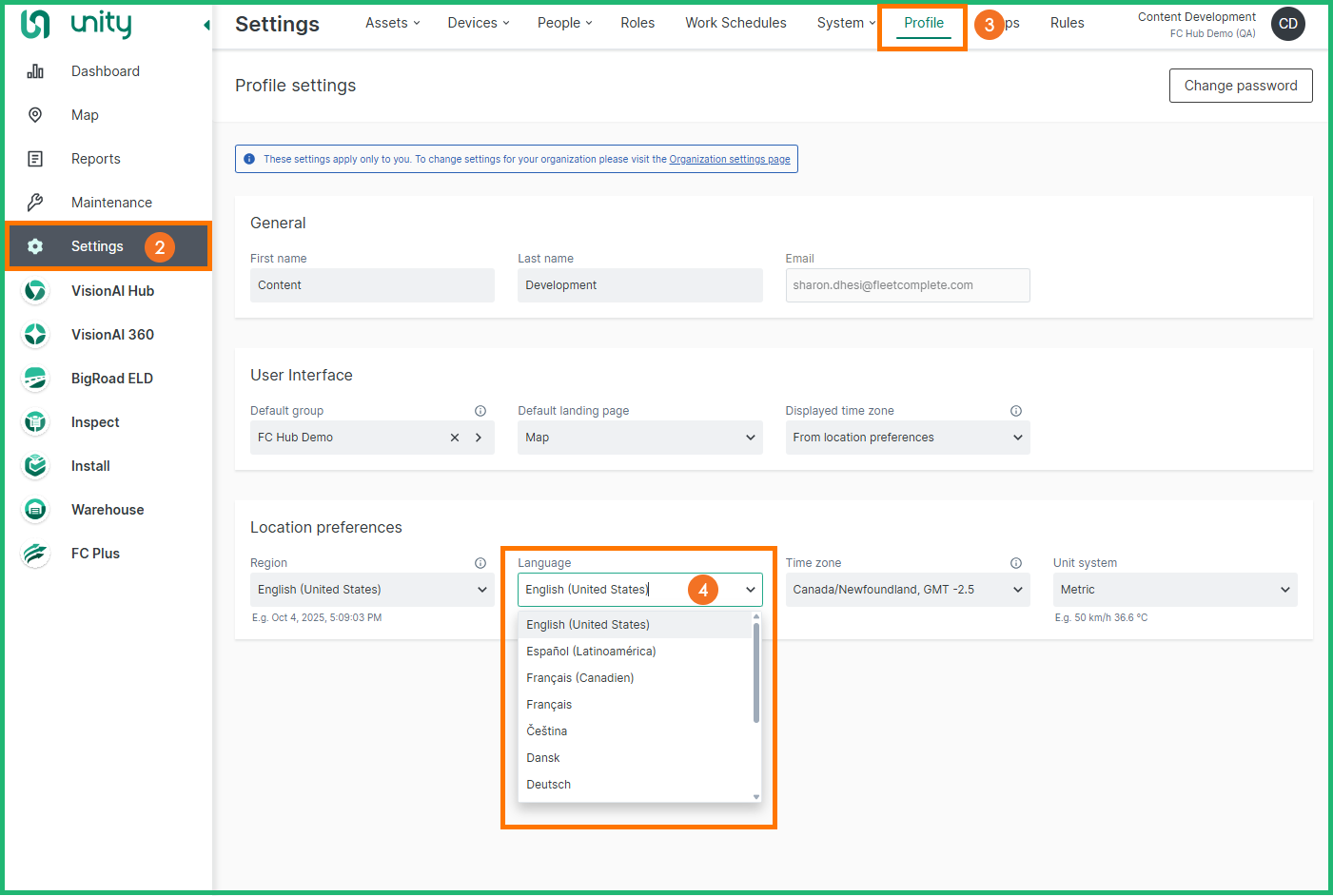Switch to the Work Schedules tab
Screen dimensions: 1333x896
click(x=735, y=23)
